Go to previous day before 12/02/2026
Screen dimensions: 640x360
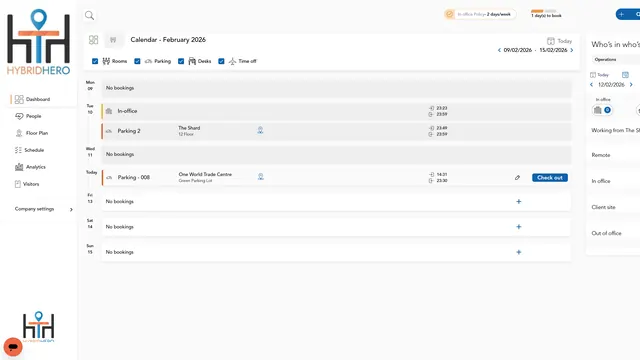591,85
